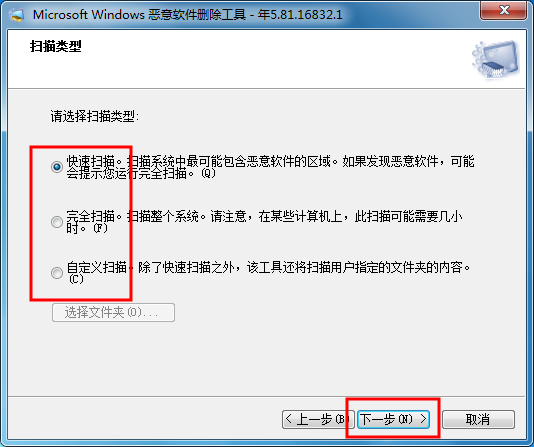
Task: Choose the 完全扫描 radio option
Action: click(x=57, y=222)
